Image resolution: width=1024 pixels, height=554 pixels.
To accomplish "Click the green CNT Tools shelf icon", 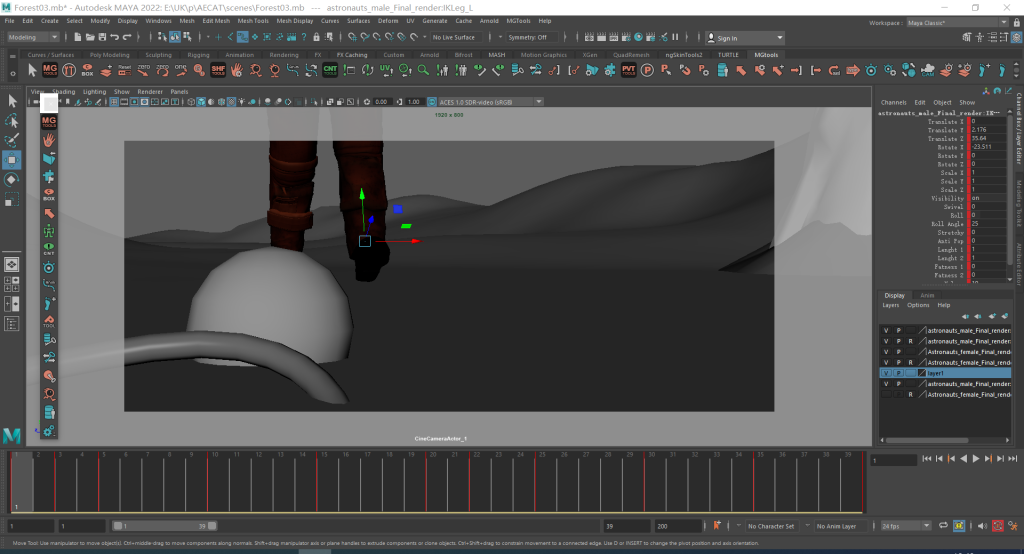I will coord(330,69).
